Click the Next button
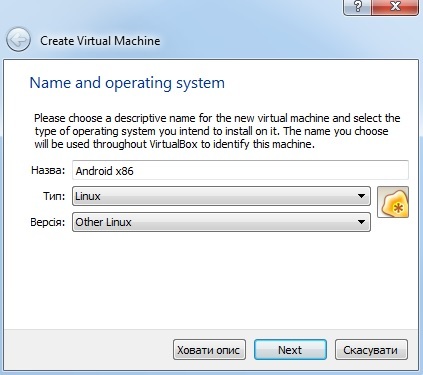This screenshot has width=423, height=375. (290, 350)
